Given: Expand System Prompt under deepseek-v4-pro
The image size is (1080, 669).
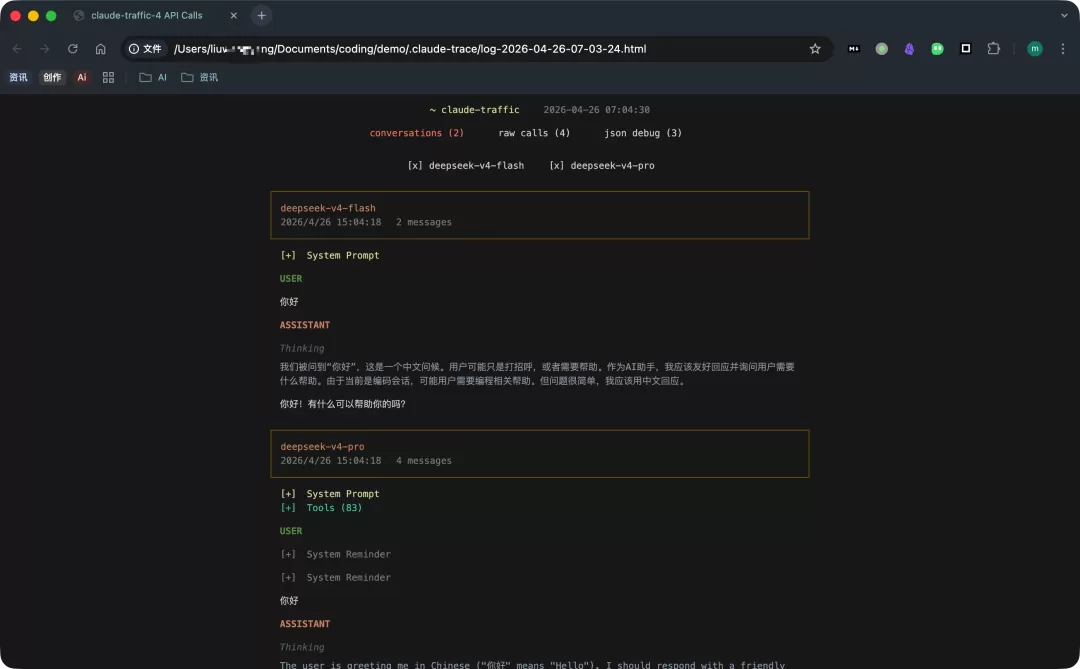Looking at the screenshot, I should (329, 493).
